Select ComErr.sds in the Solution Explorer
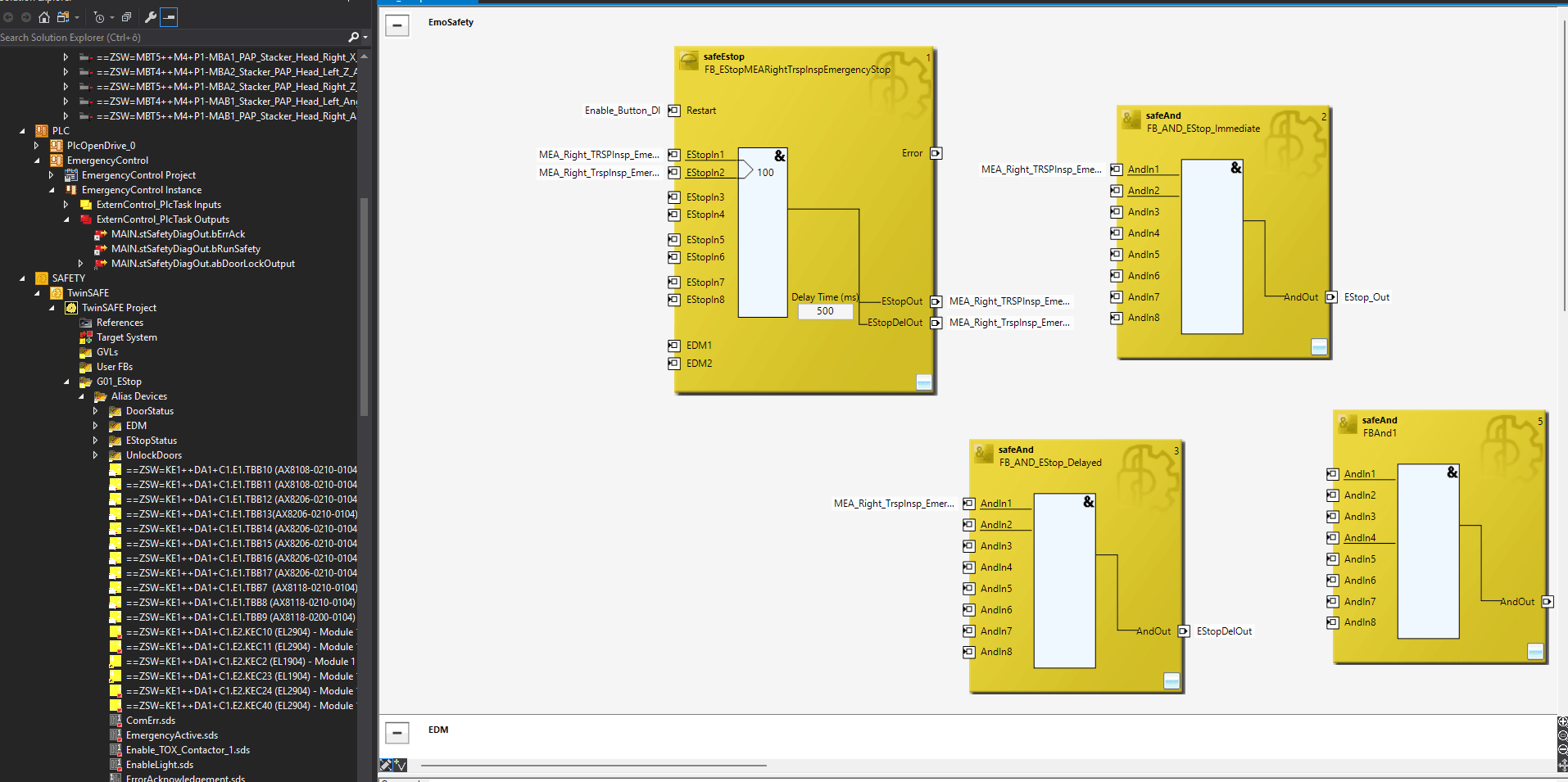Viewport: 1568px width, 782px height. [151, 721]
